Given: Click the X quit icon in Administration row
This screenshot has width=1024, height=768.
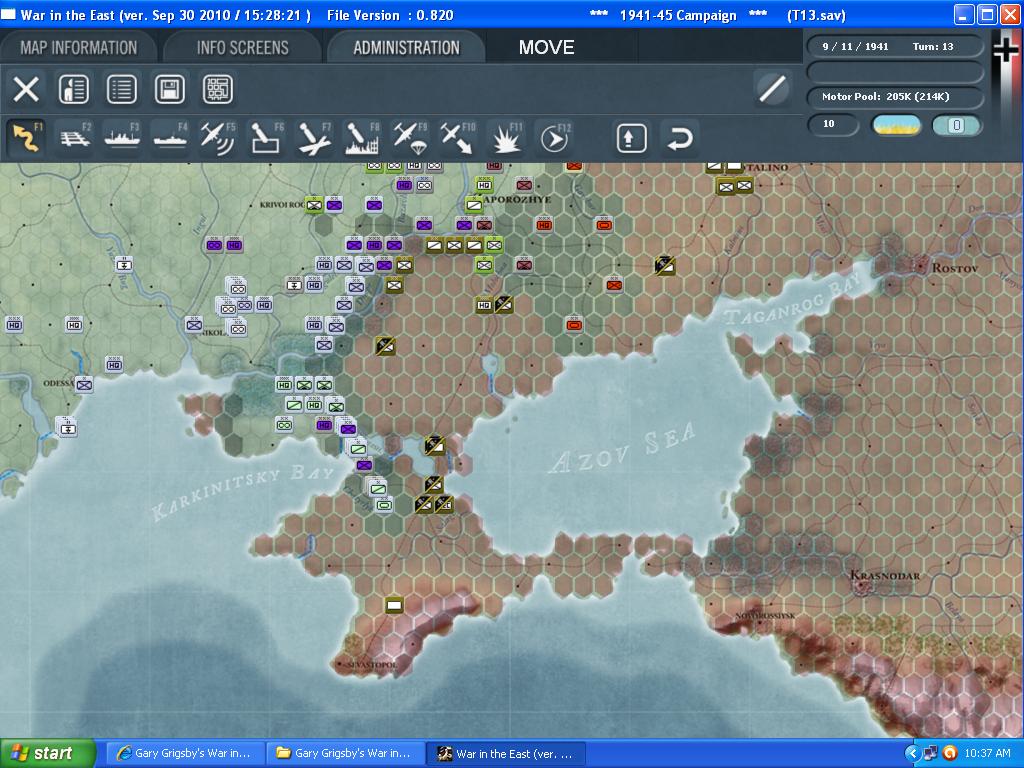Looking at the screenshot, I should (26, 89).
